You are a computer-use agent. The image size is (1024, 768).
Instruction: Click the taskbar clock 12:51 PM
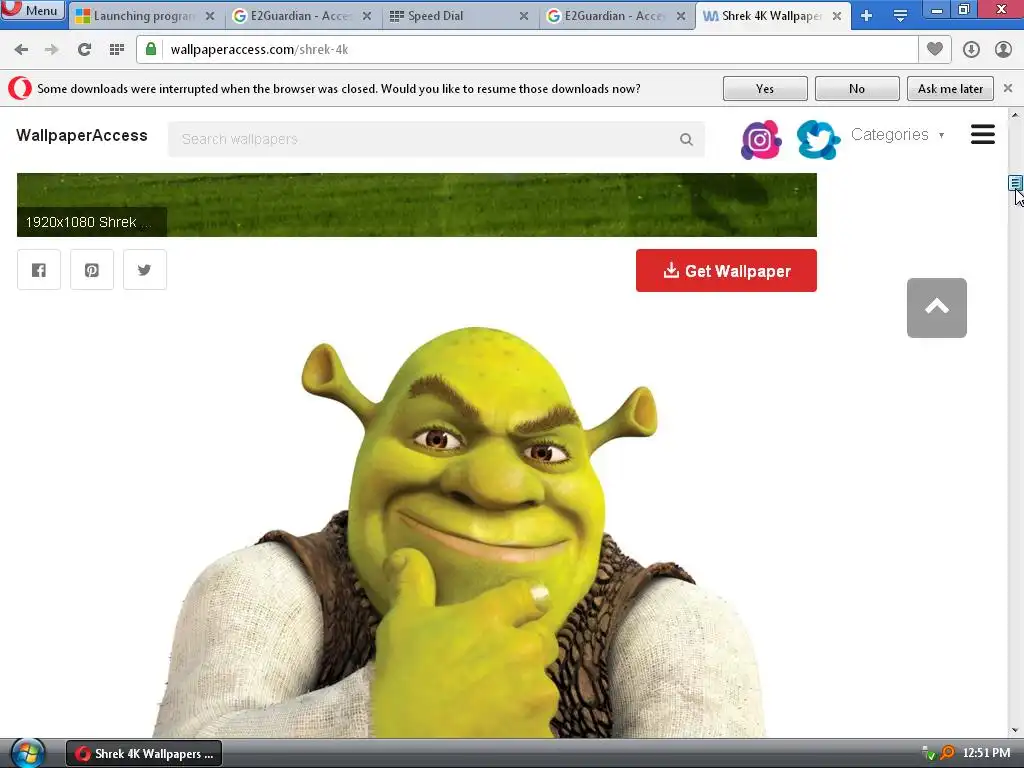(x=986, y=753)
